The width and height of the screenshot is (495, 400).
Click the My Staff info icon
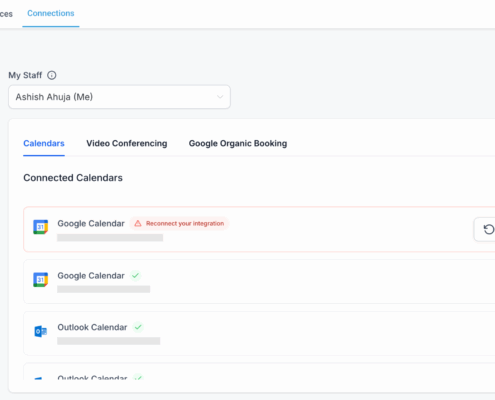point(51,75)
